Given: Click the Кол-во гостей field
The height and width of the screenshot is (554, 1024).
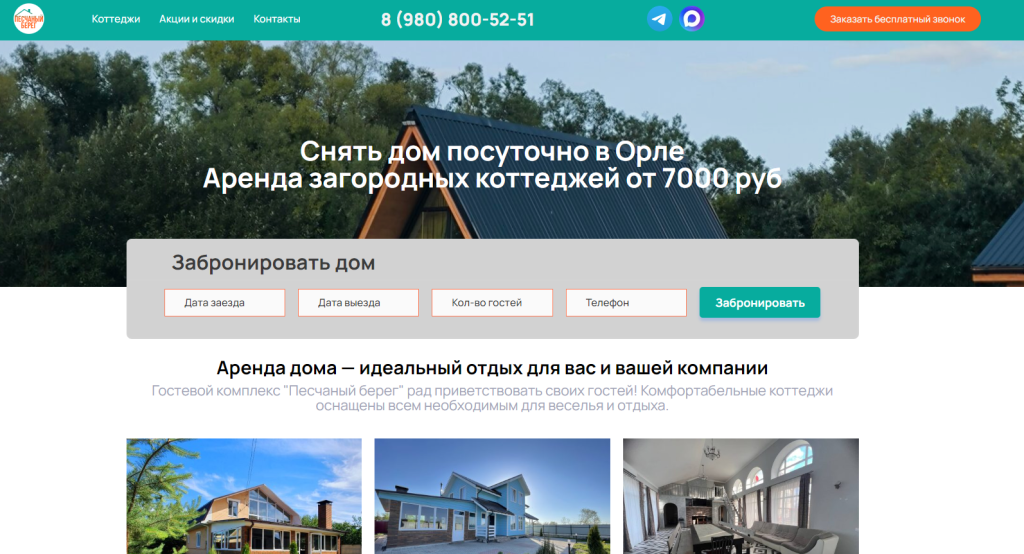Looking at the screenshot, I should click(x=492, y=303).
